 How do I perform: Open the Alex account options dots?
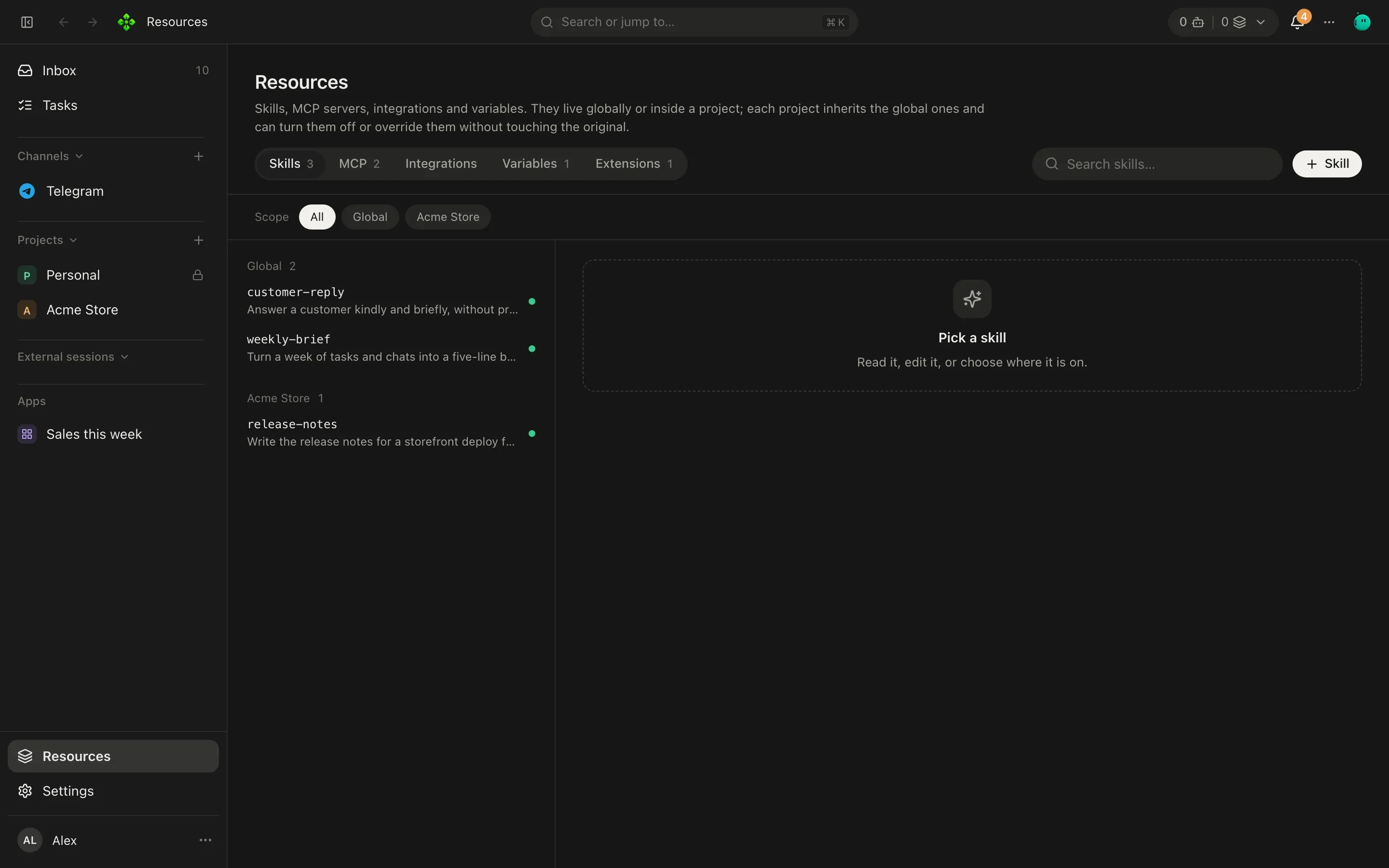[x=205, y=840]
